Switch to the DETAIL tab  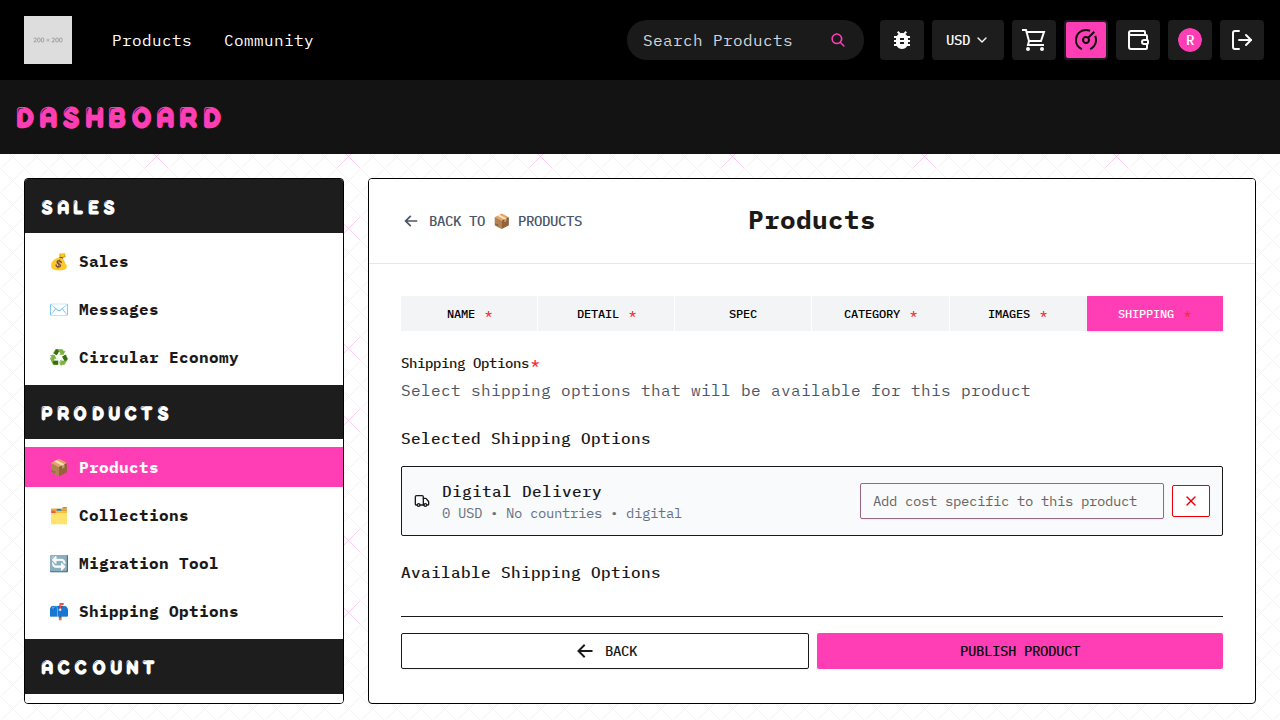point(606,314)
